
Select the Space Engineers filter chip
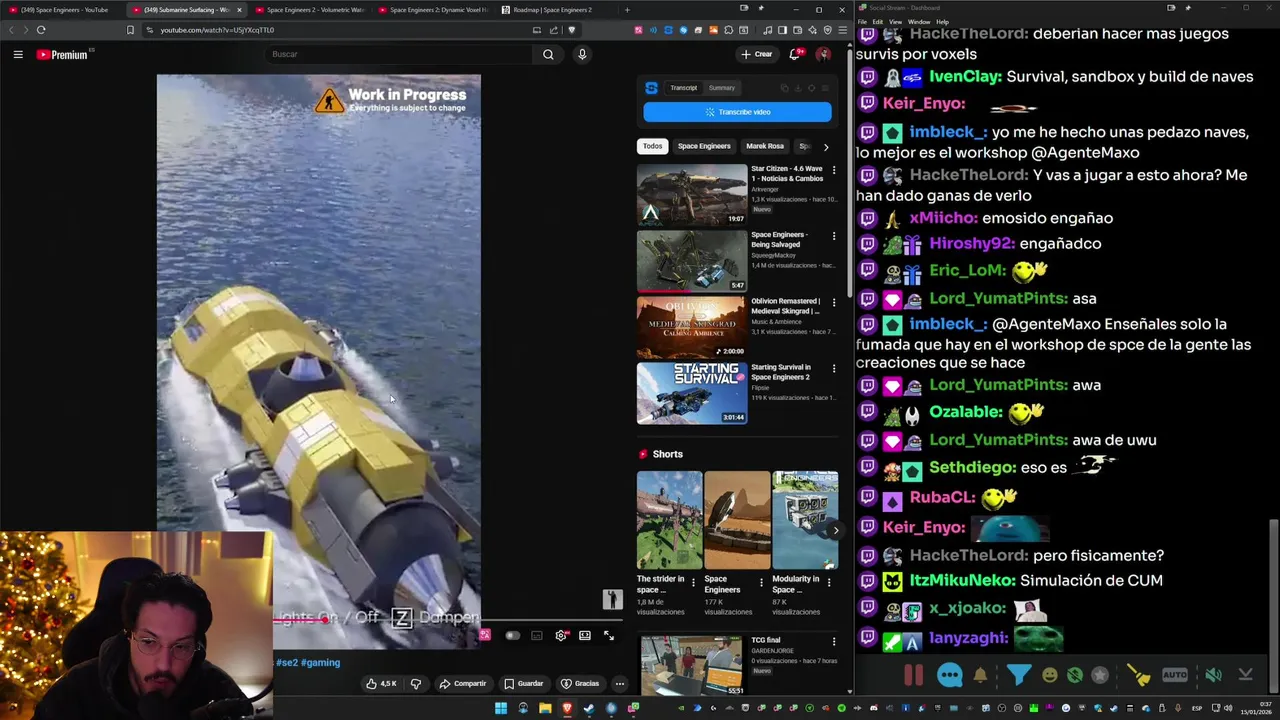[704, 146]
